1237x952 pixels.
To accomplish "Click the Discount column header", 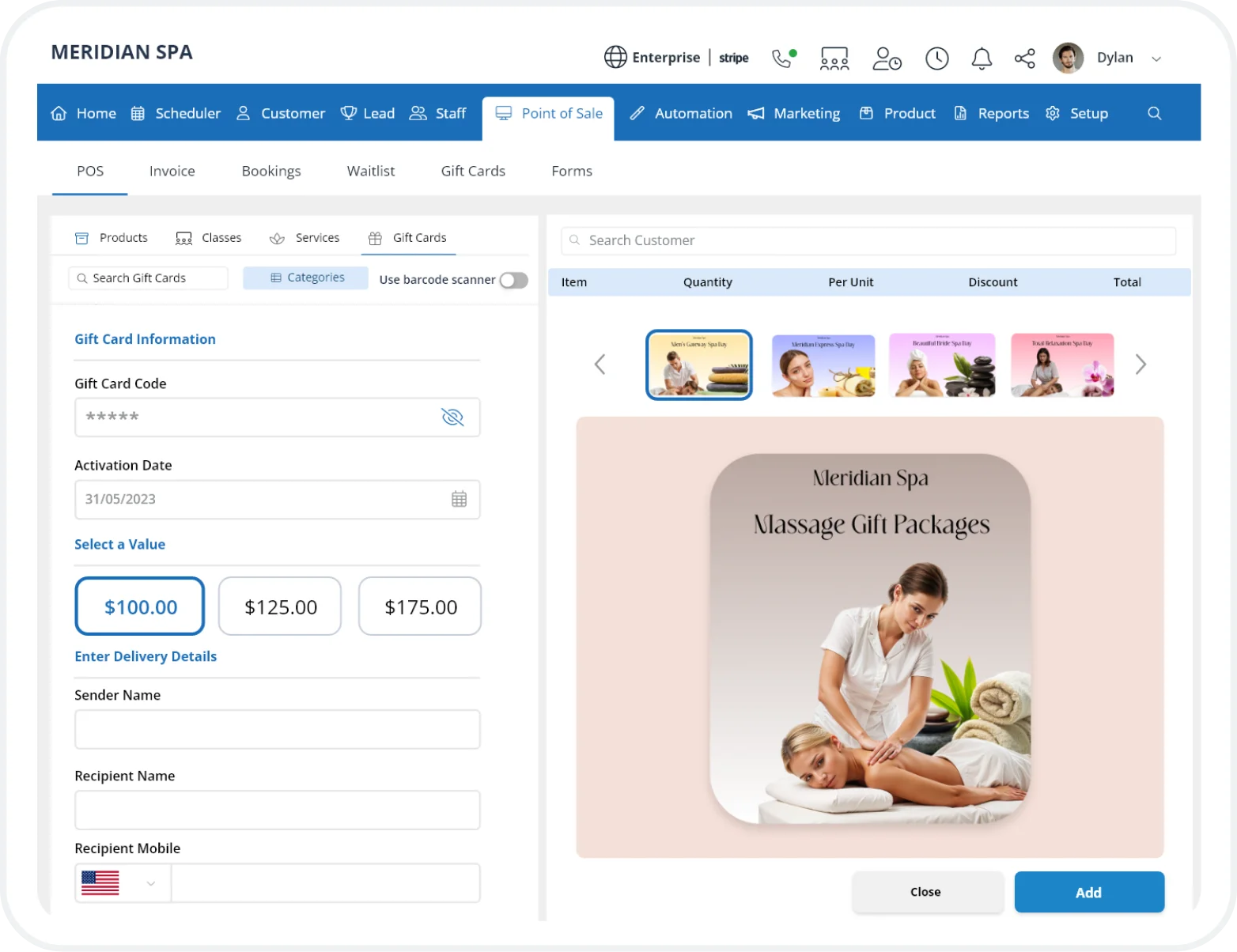I will point(993,281).
